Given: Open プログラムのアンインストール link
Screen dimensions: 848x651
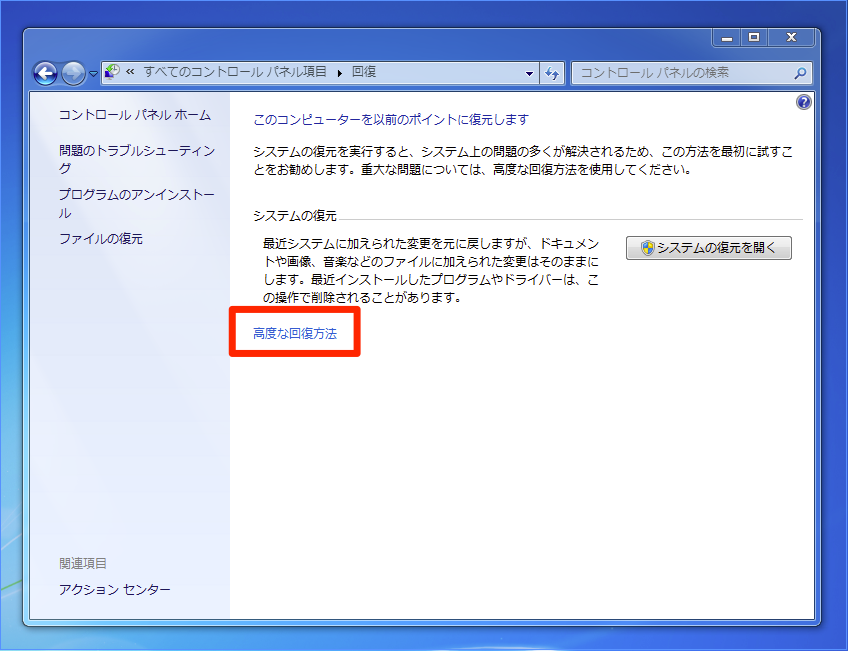Looking at the screenshot, I should click(x=137, y=203).
